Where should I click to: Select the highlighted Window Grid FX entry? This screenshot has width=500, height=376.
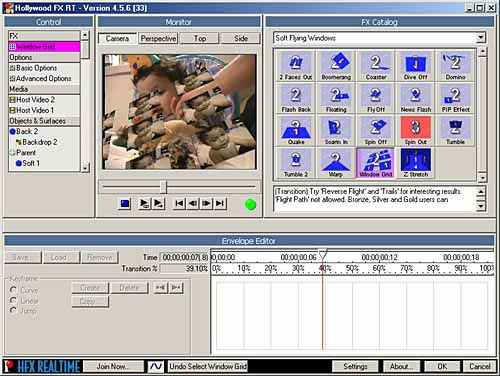point(44,47)
